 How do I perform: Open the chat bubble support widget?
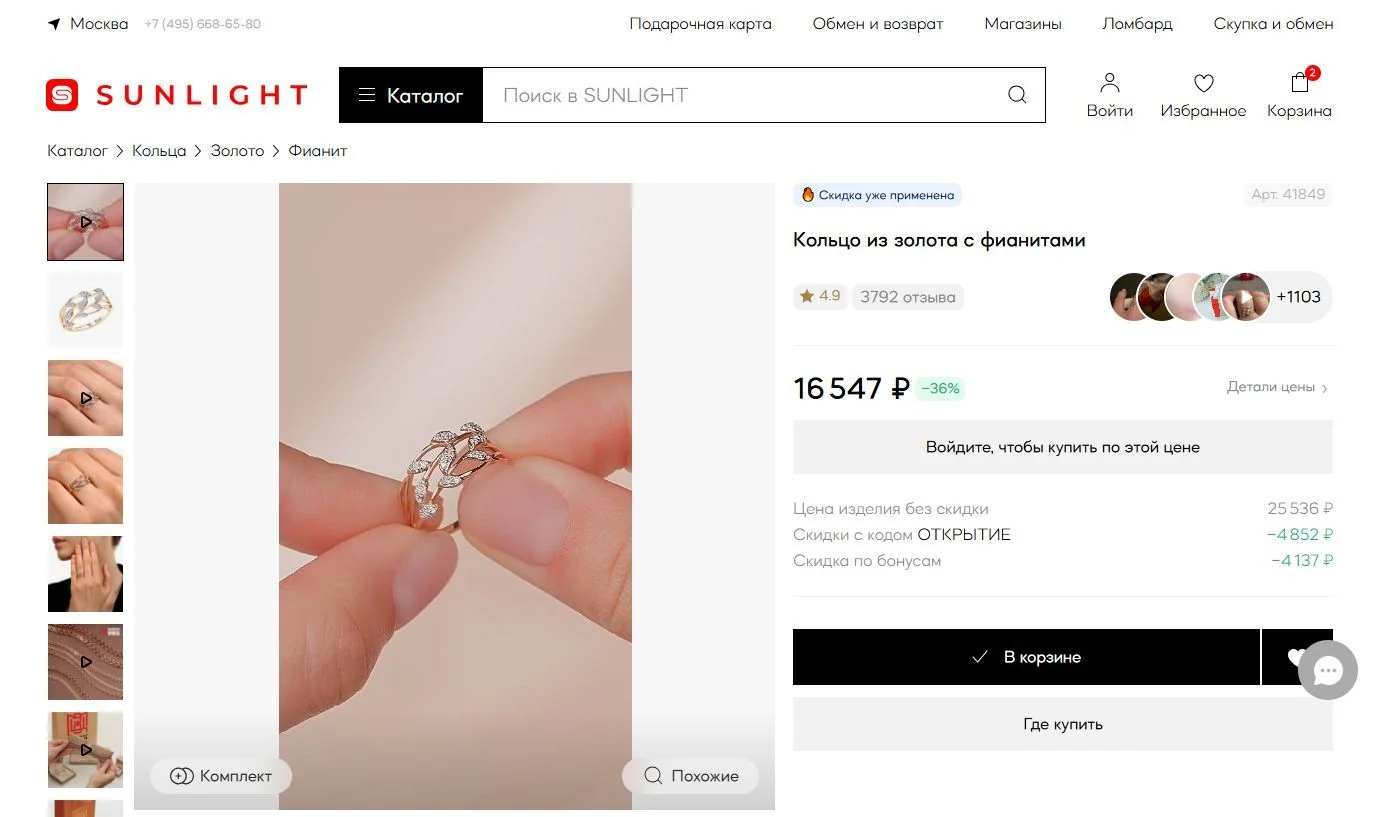pyautogui.click(x=1328, y=670)
